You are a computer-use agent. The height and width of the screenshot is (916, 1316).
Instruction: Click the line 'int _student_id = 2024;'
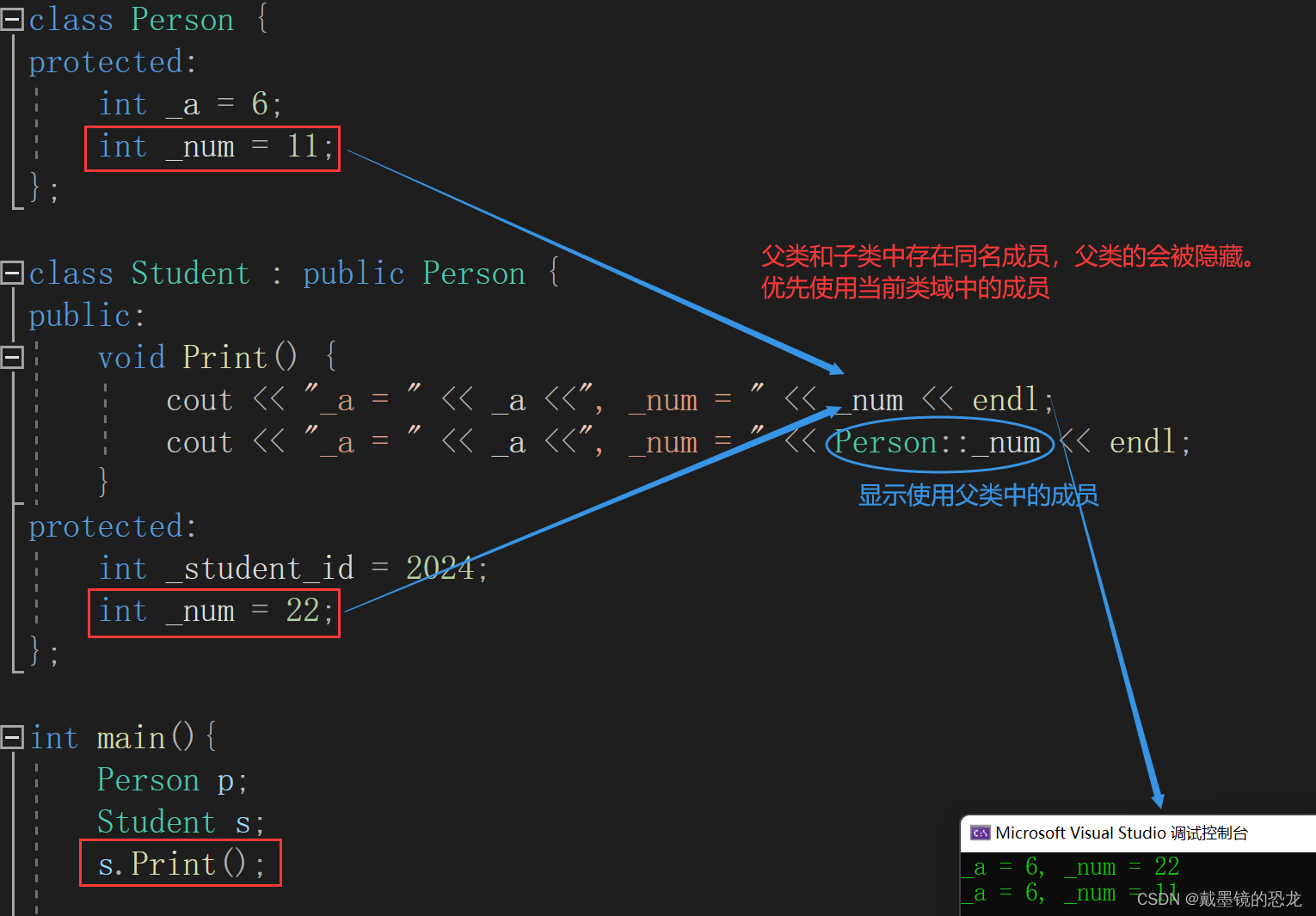pos(292,568)
